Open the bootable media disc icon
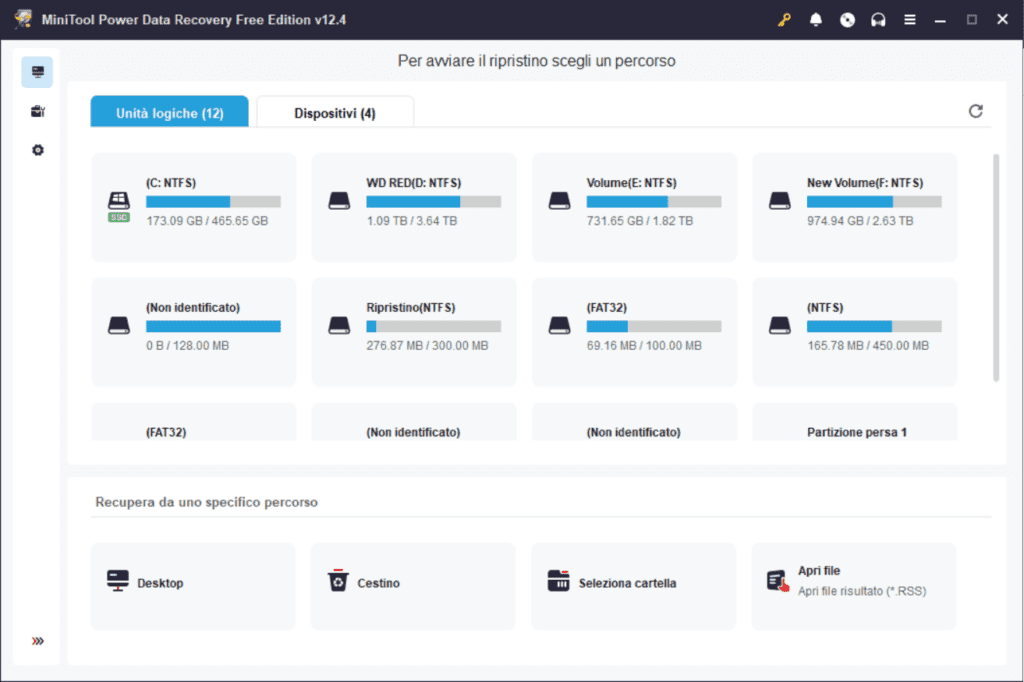This screenshot has height=682, width=1024. click(x=846, y=19)
